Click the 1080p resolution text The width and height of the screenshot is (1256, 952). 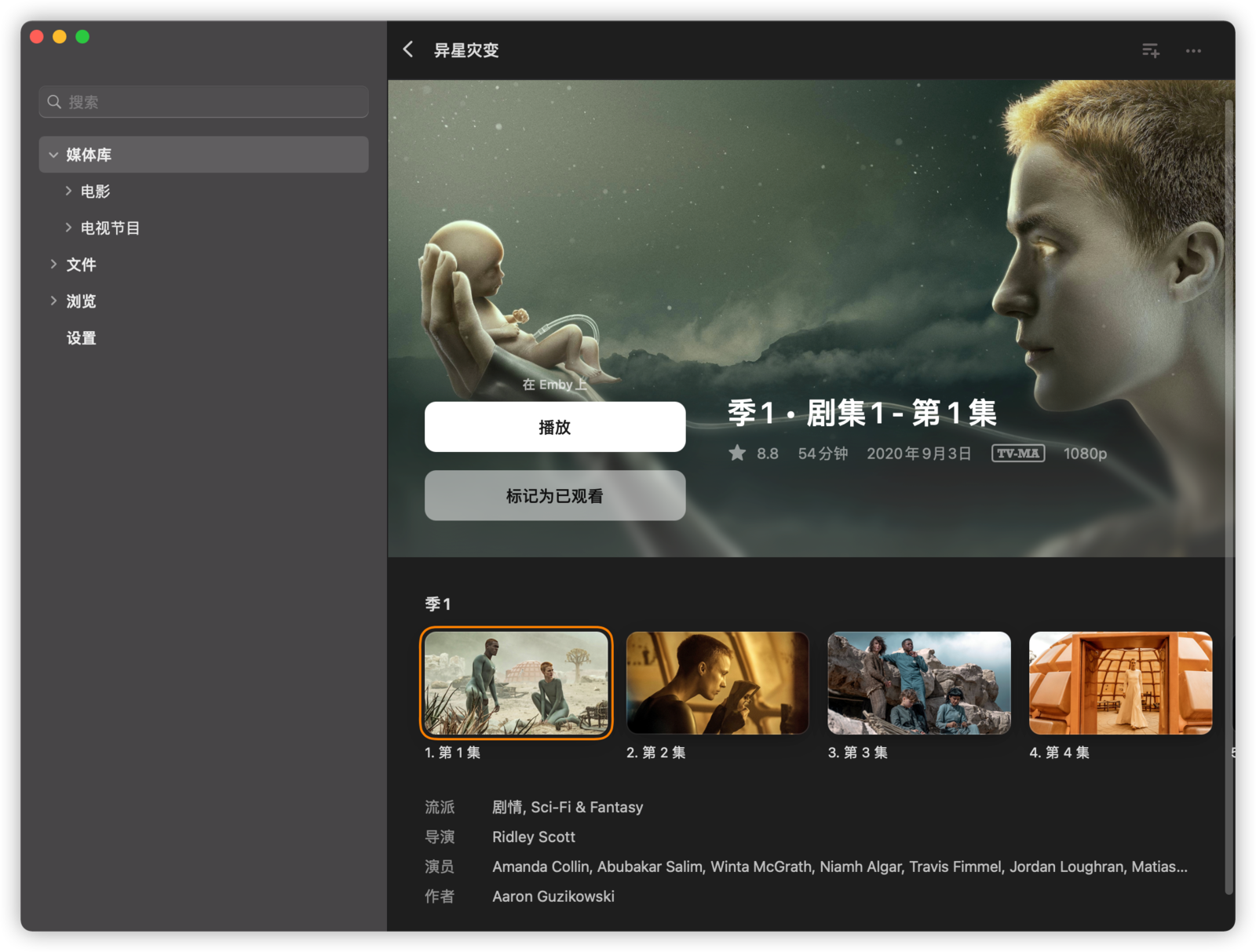[x=1085, y=454]
